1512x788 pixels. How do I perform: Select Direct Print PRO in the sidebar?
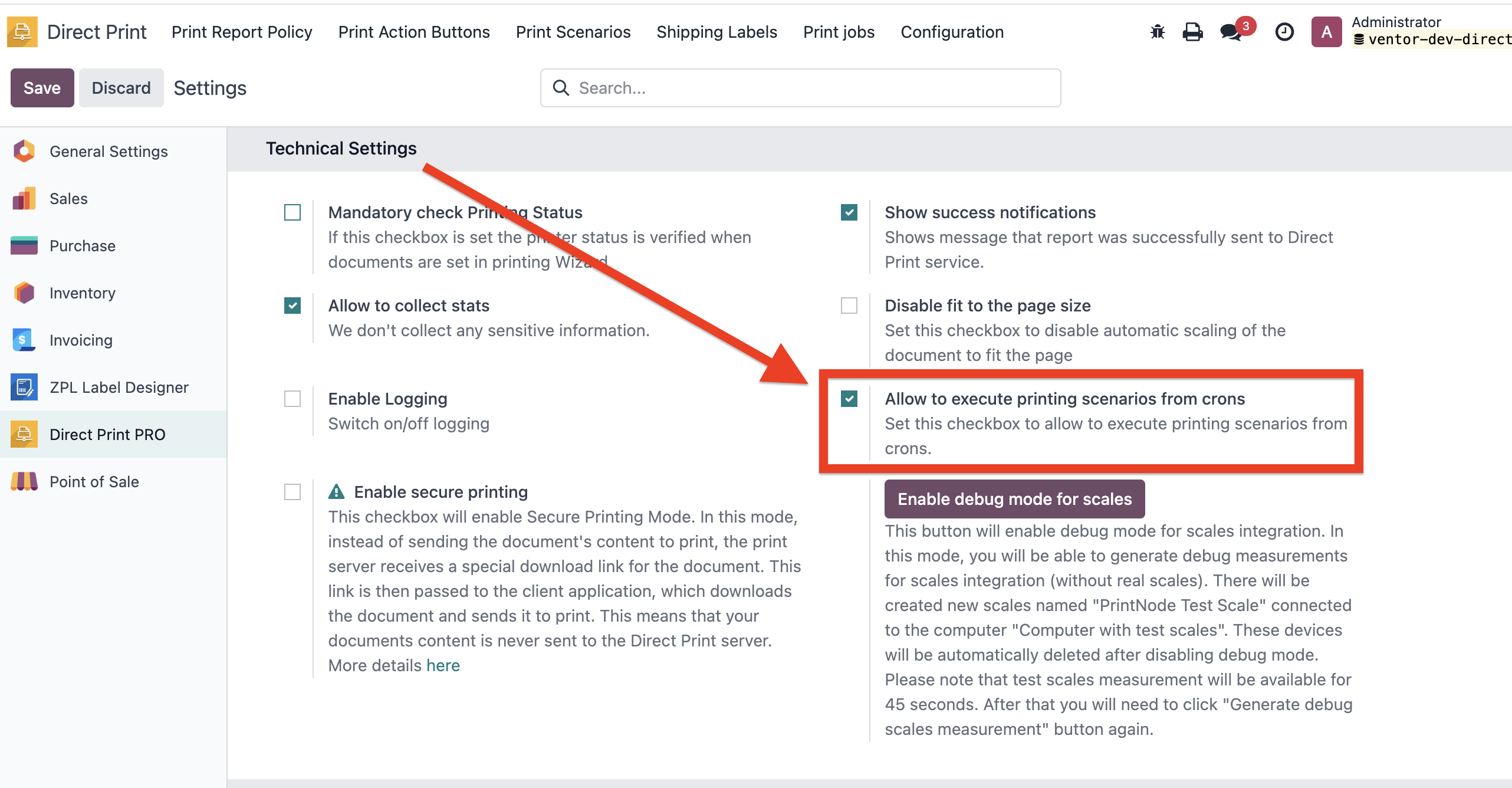[x=113, y=434]
